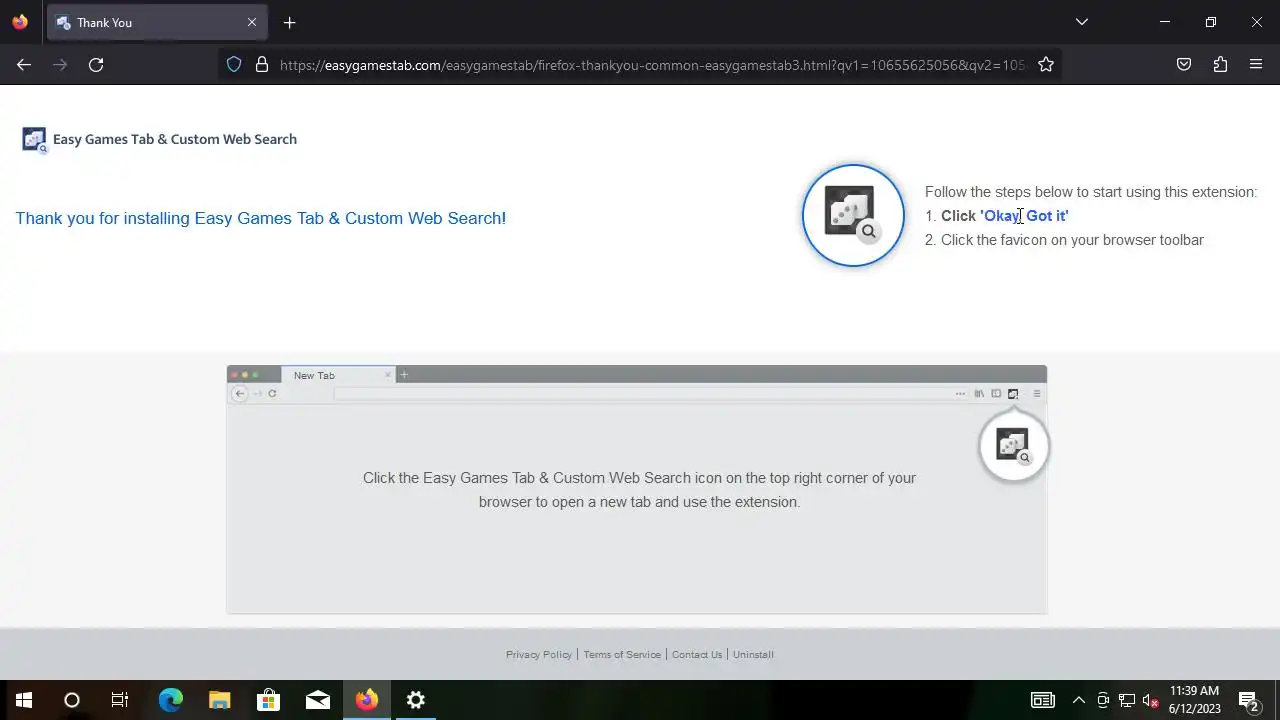Launch Microsoft Edge from taskbar
The height and width of the screenshot is (720, 1280).
(x=171, y=700)
